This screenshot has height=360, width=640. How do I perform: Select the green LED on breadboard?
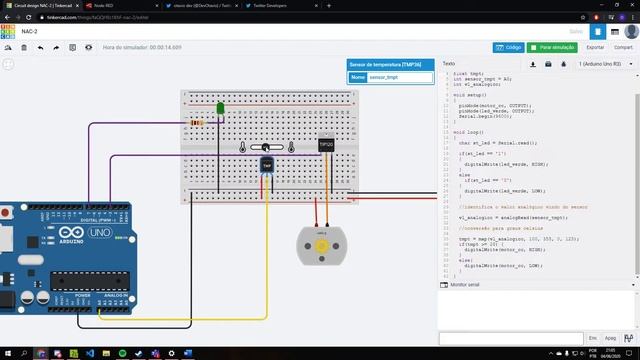(x=220, y=108)
